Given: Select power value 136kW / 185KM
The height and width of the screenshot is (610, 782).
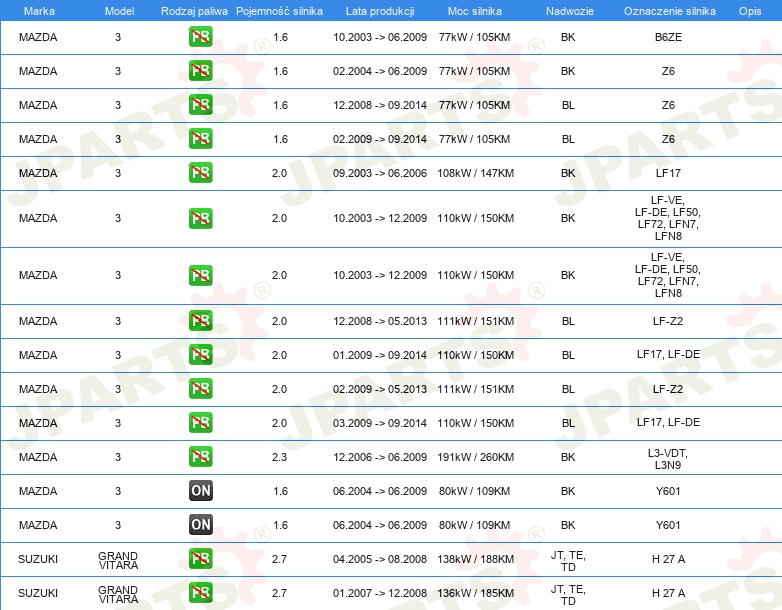Looking at the screenshot, I should (x=475, y=593).
